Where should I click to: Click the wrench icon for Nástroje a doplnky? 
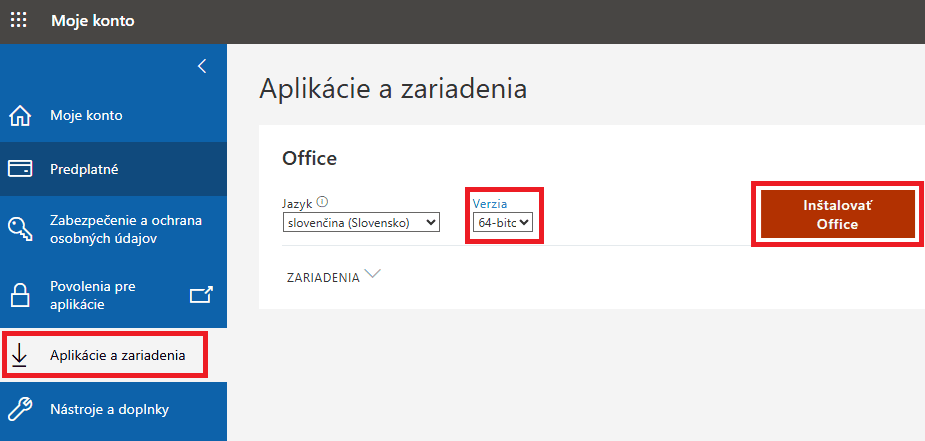[x=20, y=408]
